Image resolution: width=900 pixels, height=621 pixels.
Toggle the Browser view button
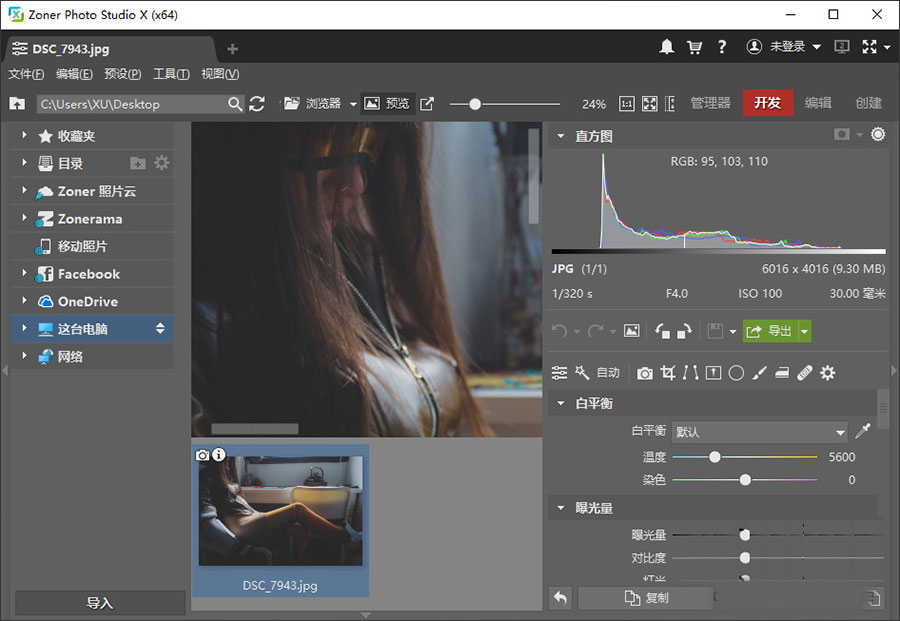point(313,103)
